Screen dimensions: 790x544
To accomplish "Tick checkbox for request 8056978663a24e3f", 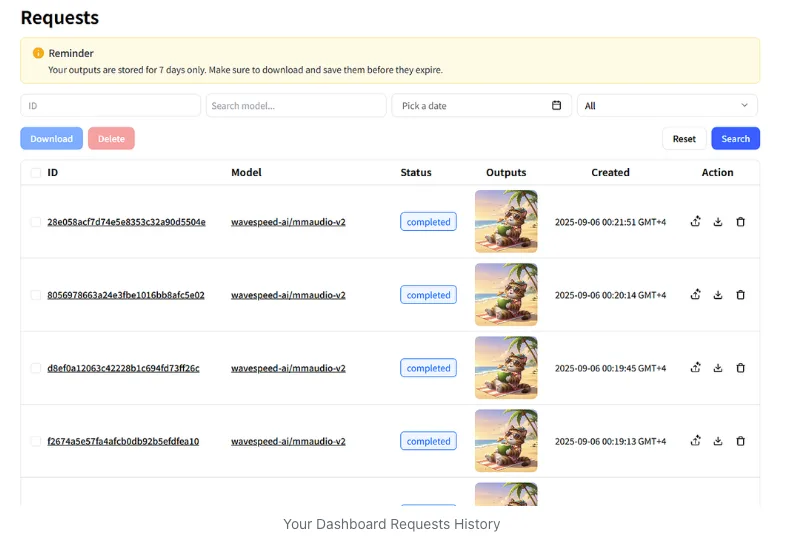I will [36, 295].
